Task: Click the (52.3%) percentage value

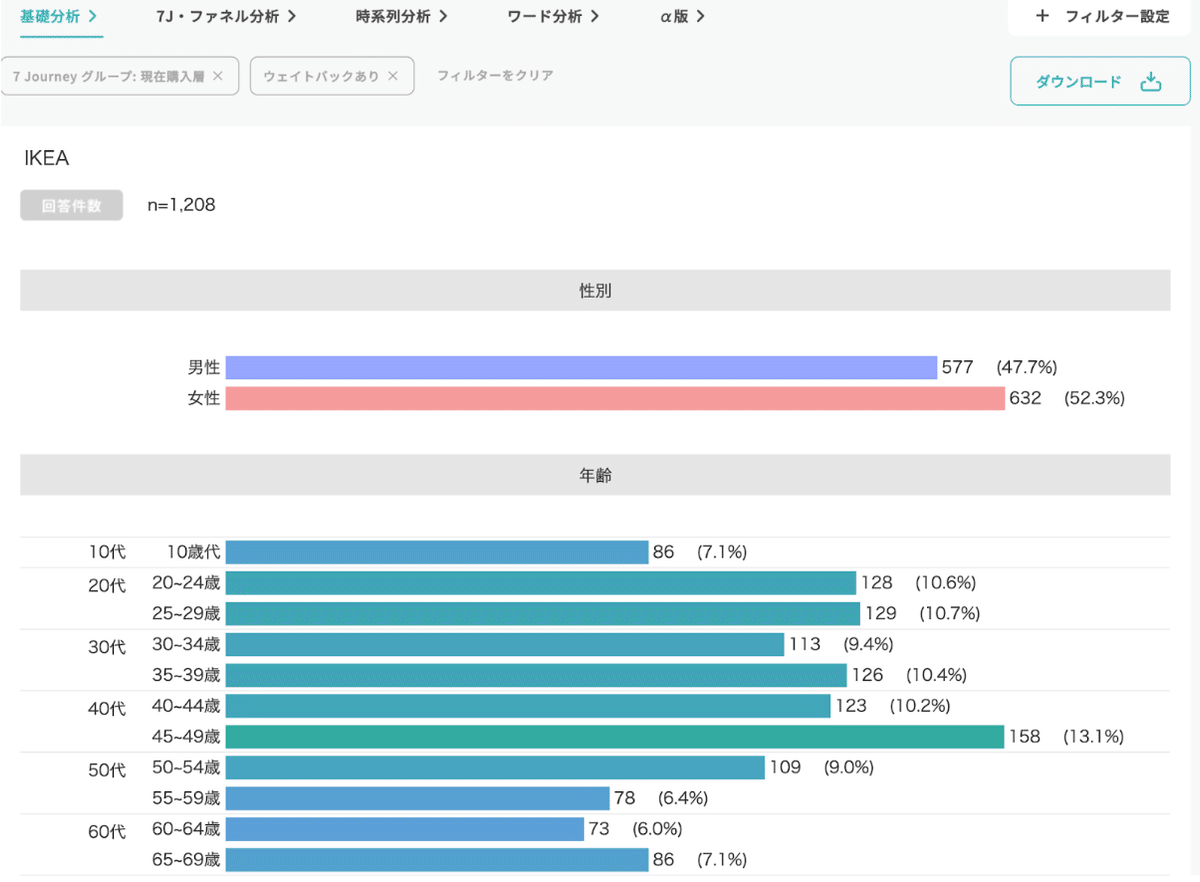Action: tap(1095, 398)
